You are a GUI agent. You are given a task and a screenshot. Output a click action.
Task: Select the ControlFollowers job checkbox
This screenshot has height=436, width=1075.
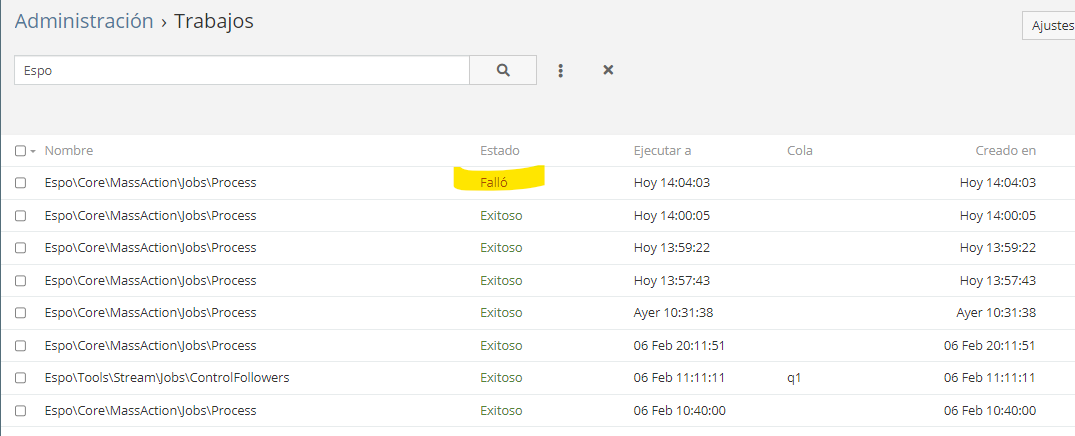point(20,378)
